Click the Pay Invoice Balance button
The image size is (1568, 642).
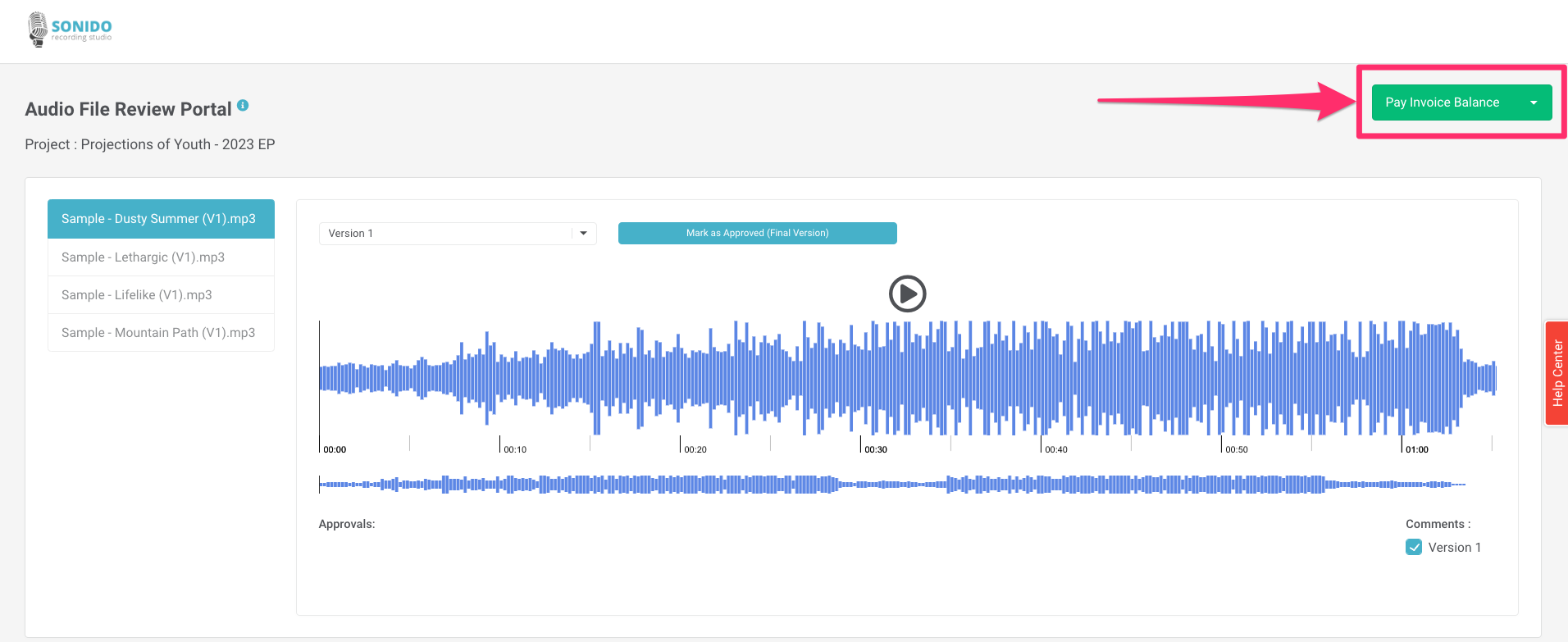(1442, 102)
